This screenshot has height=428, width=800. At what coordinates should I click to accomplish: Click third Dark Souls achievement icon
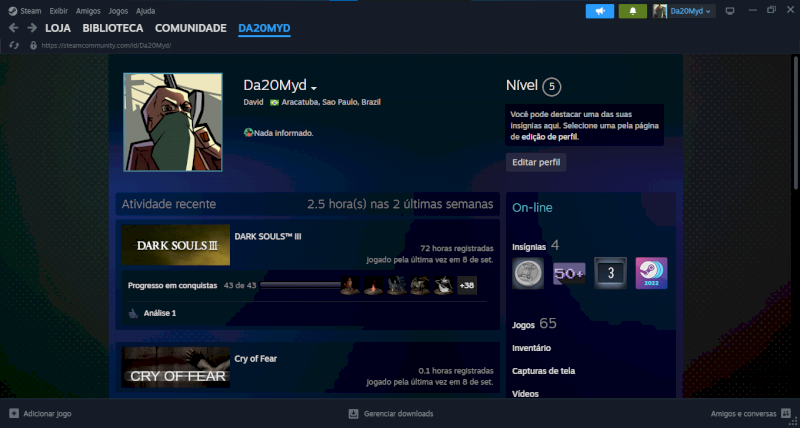pyautogui.click(x=397, y=286)
